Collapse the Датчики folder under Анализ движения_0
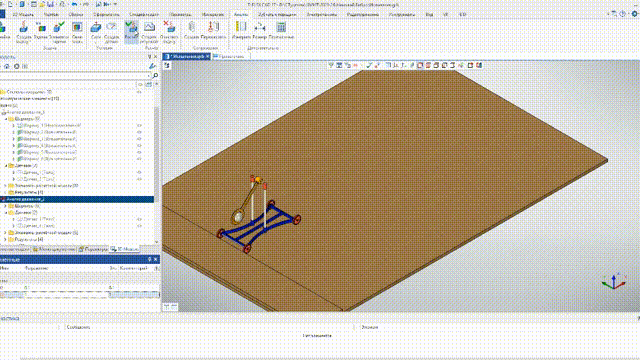The image size is (640, 360). pyautogui.click(x=6, y=166)
